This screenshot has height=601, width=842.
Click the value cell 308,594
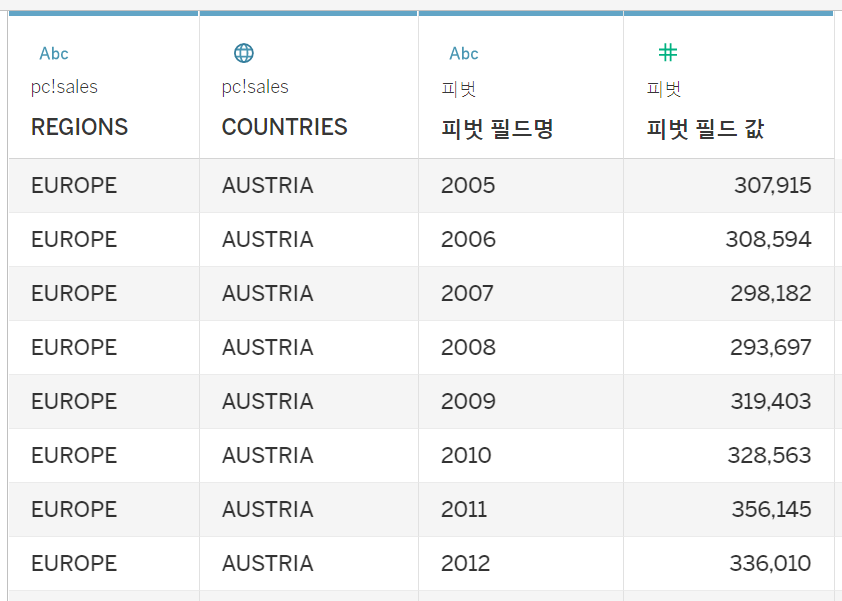tap(729, 240)
